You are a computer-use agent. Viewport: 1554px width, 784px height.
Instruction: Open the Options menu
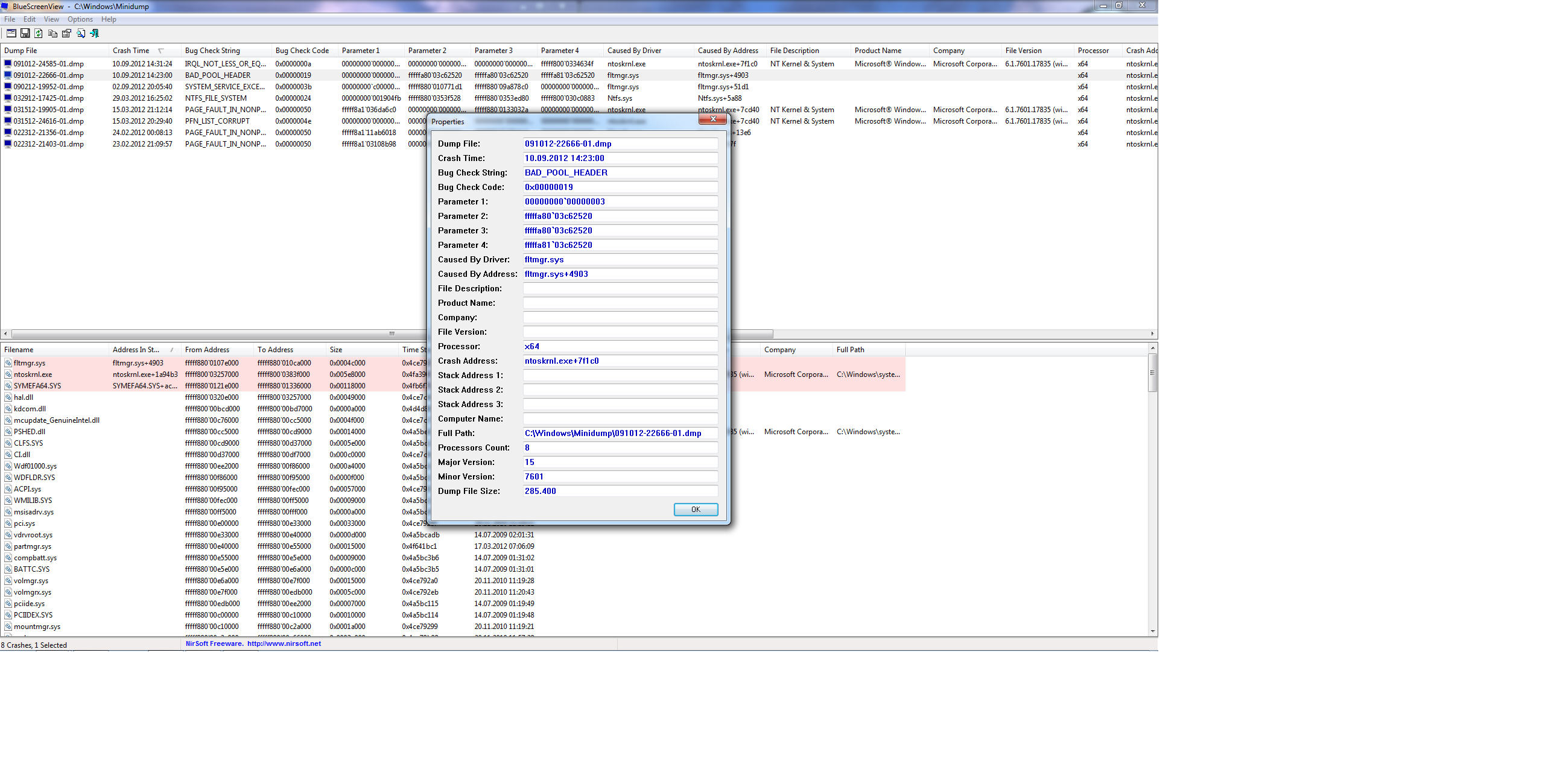(80, 19)
